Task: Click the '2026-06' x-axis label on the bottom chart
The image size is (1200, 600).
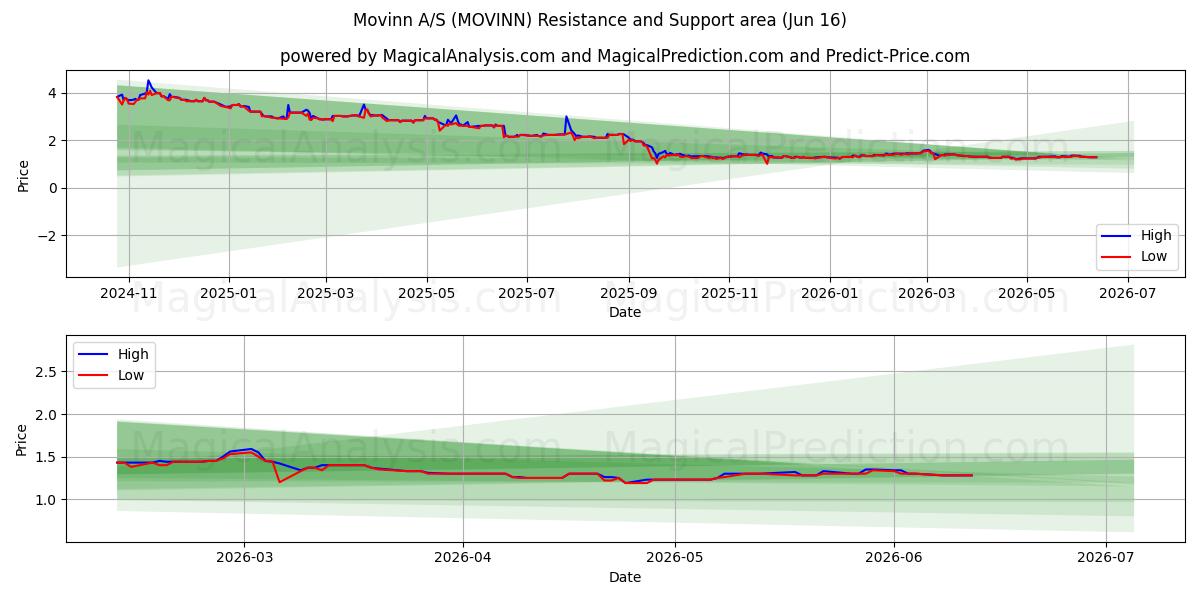Action: 893,559
